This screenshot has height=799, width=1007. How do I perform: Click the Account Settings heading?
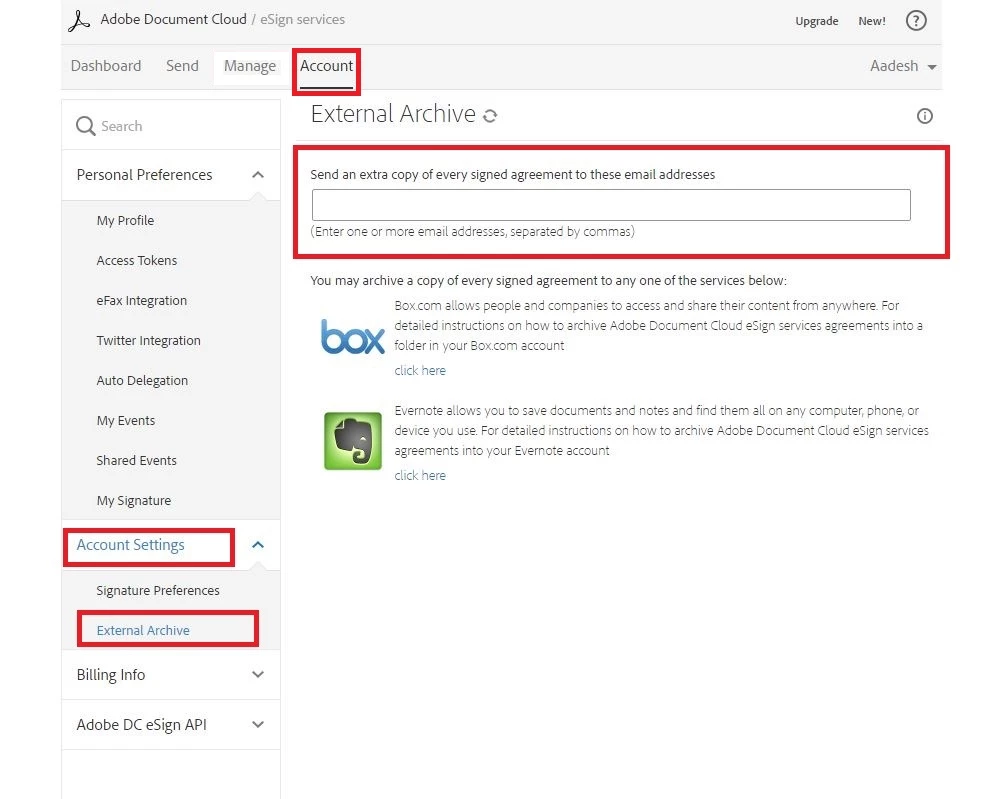click(130, 545)
